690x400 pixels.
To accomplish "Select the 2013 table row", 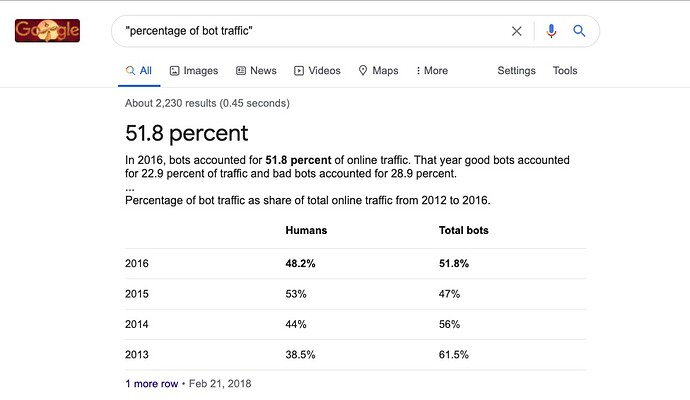I will coord(356,355).
